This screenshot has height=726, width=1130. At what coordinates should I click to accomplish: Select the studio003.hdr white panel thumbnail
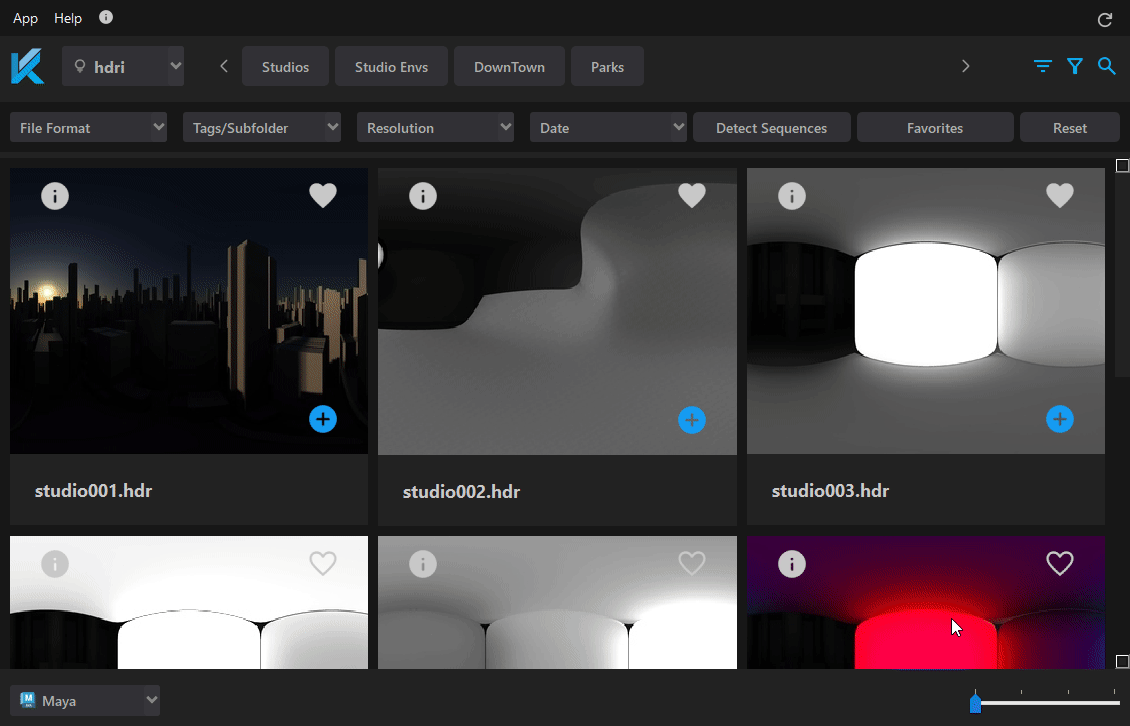925,311
